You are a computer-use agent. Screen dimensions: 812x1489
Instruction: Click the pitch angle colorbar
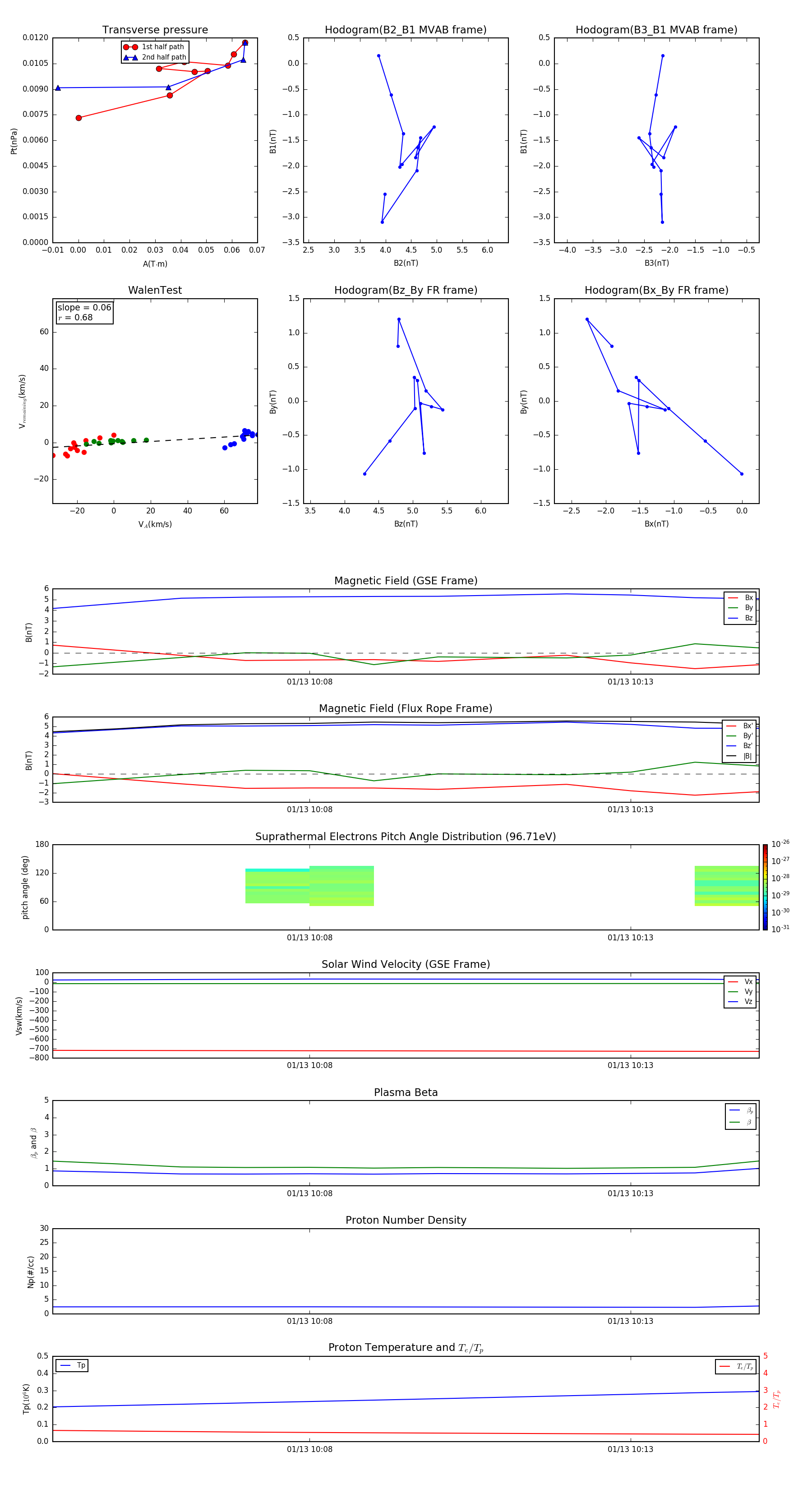(x=765, y=887)
